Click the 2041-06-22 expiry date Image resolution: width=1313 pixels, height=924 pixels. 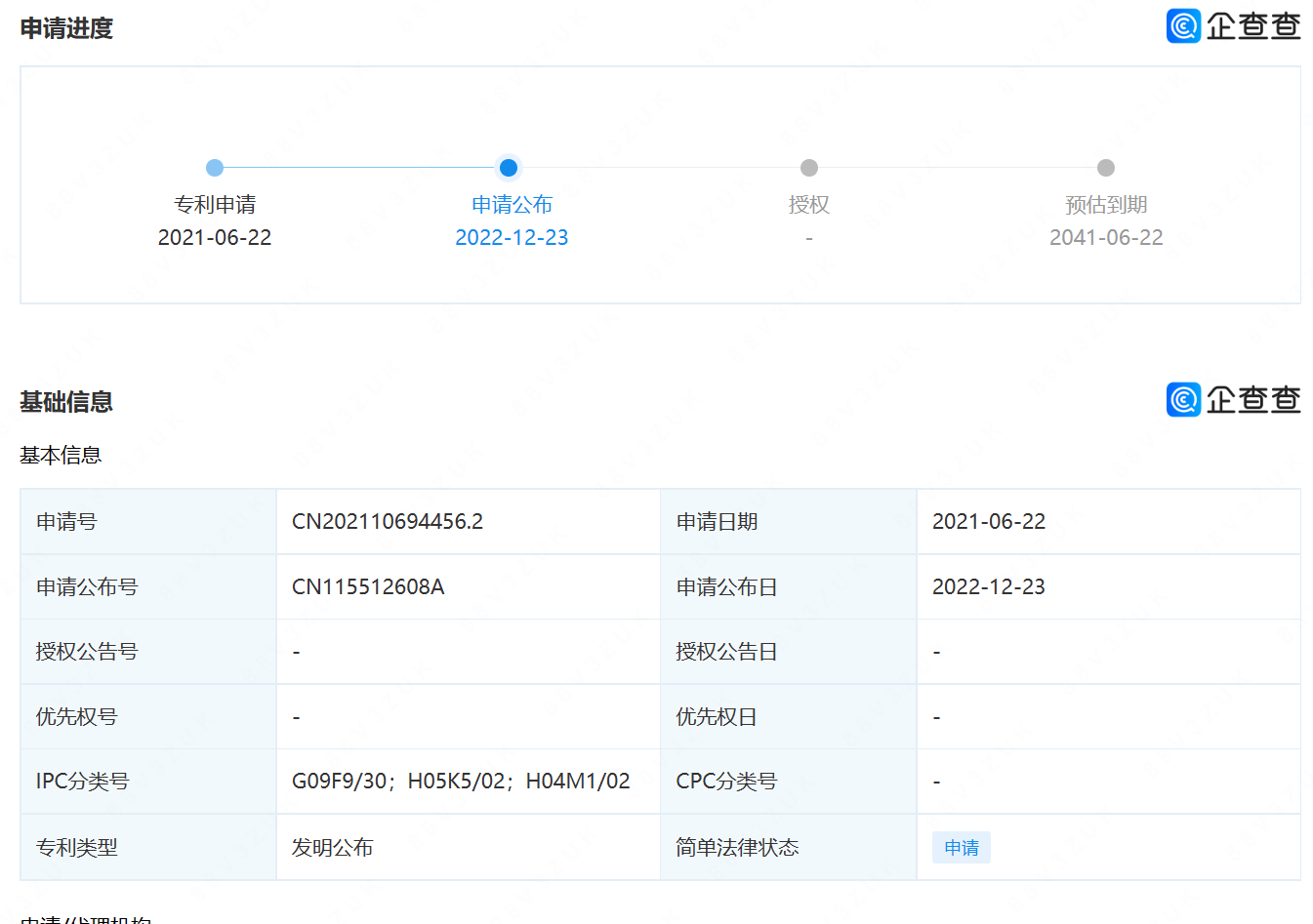[1106, 237]
